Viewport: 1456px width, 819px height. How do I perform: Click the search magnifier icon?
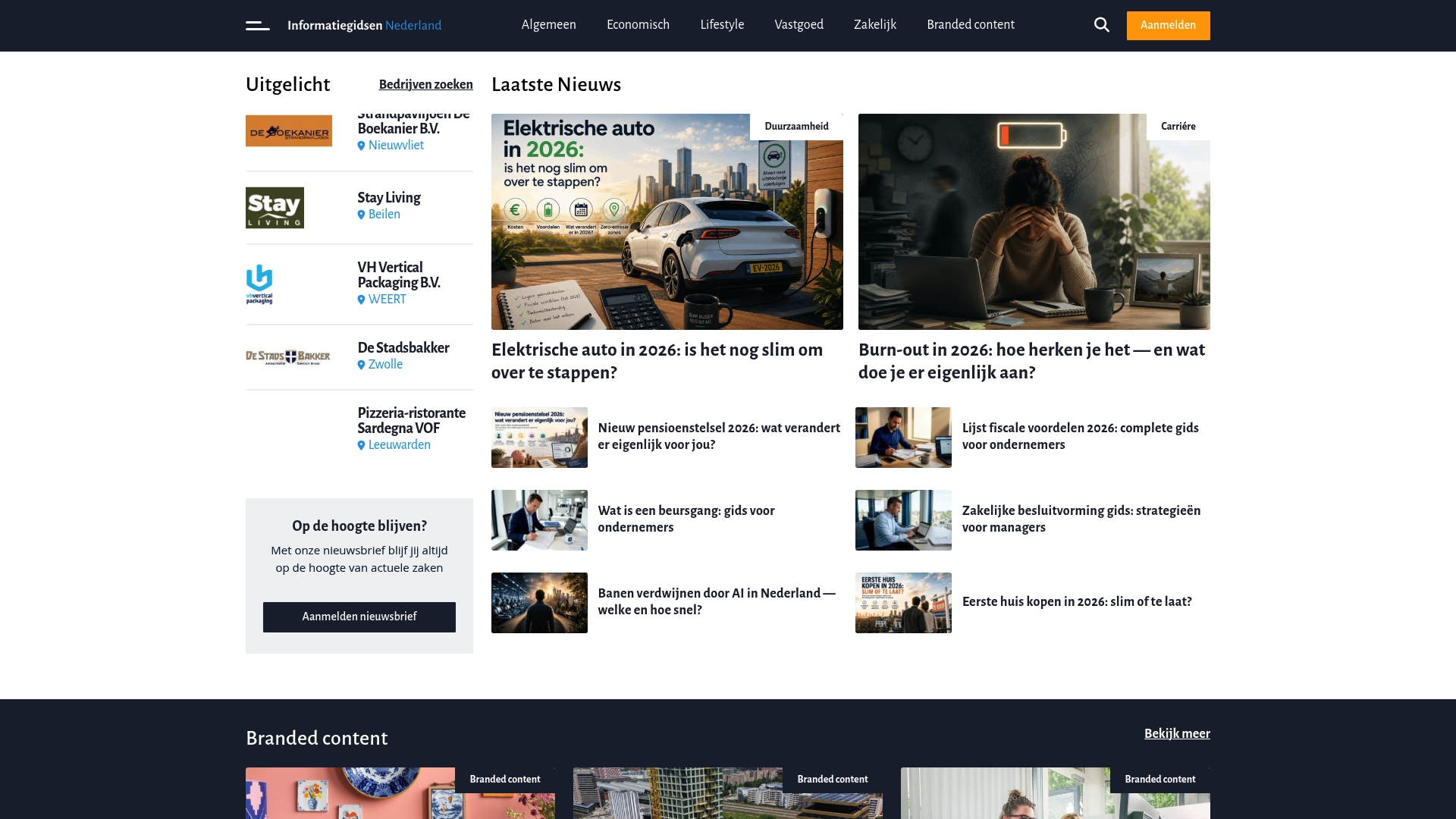pos(1102,25)
